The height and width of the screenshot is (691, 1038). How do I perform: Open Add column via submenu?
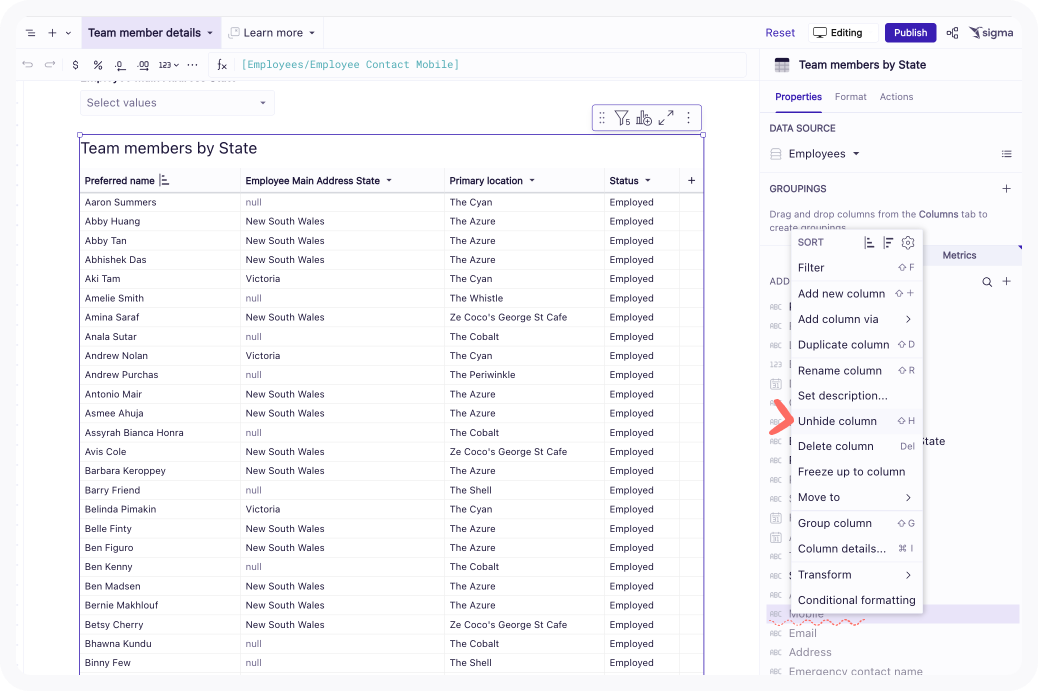tap(857, 320)
